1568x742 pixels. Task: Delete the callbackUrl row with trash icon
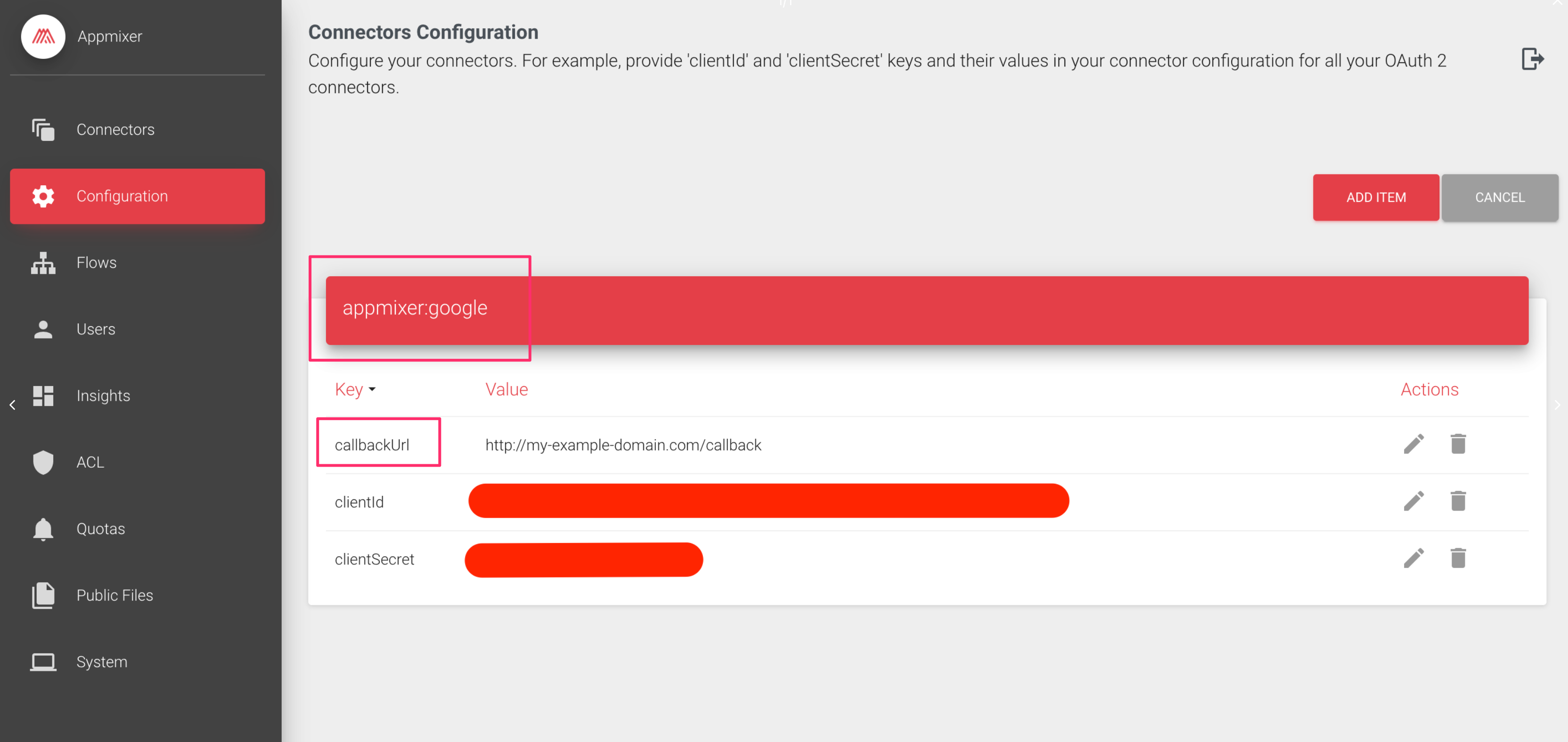1458,444
